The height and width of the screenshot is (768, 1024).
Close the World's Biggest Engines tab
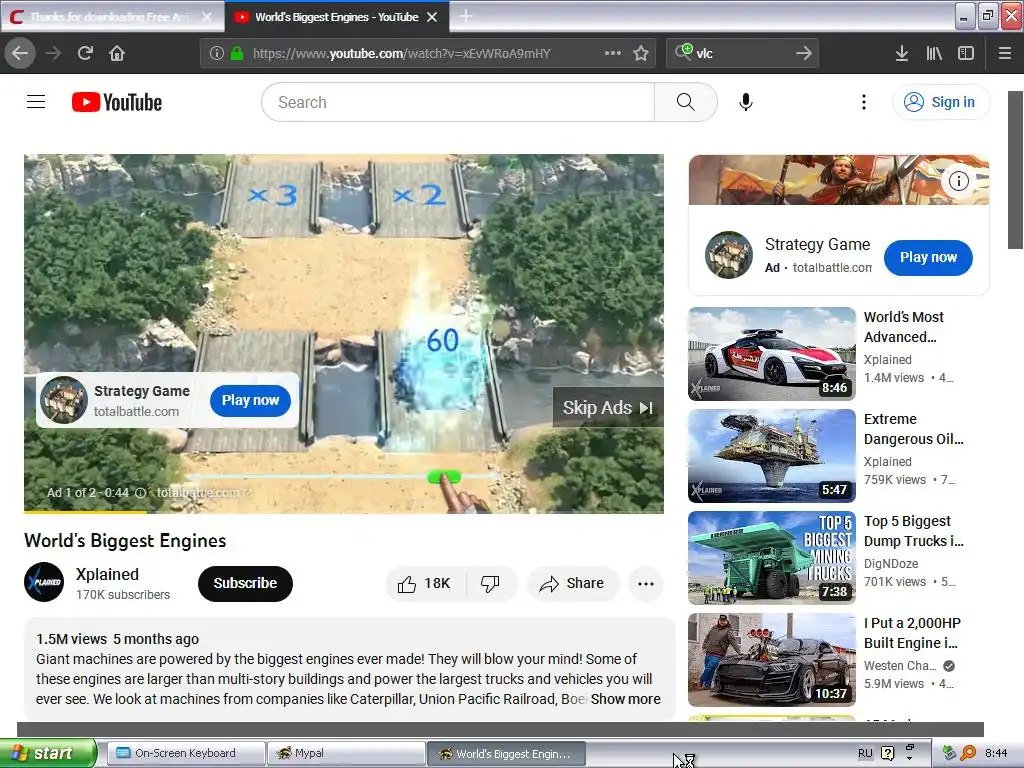coord(432,17)
